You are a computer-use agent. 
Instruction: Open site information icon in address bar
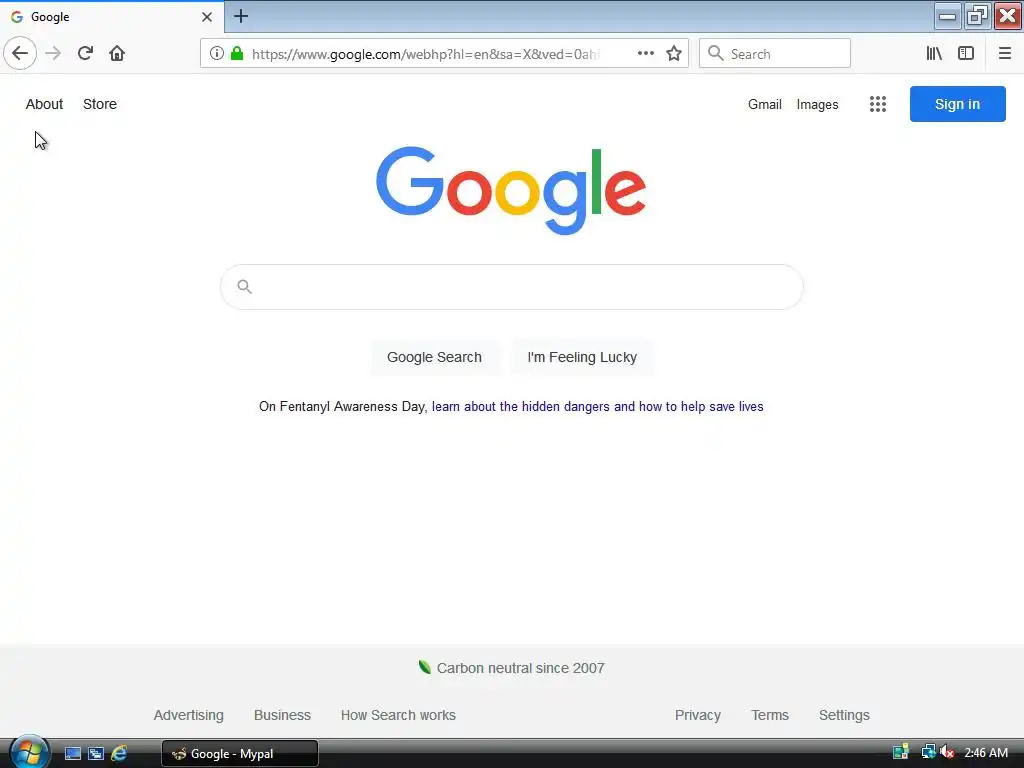(x=216, y=53)
